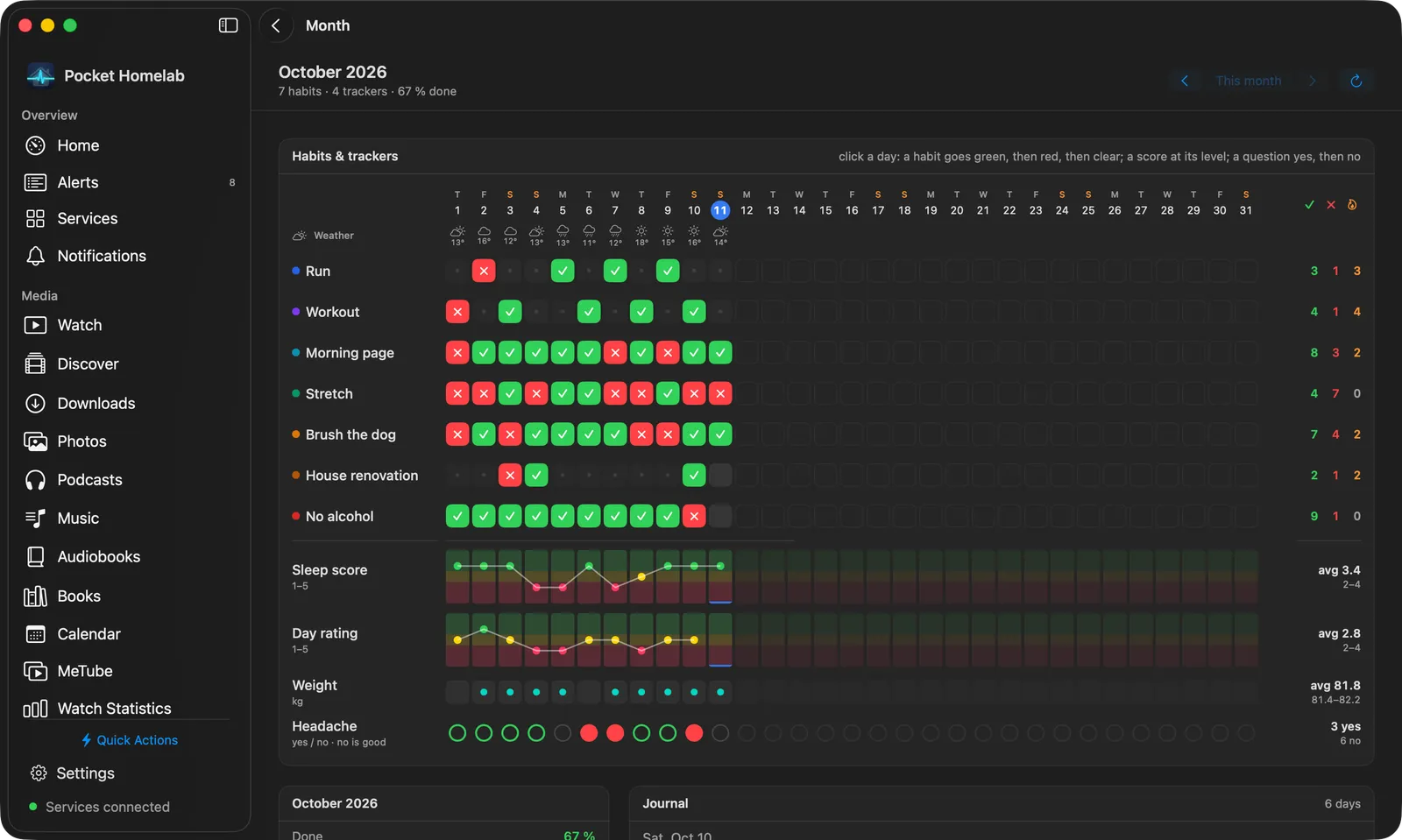The height and width of the screenshot is (840, 1402).
Task: Jump to This month
Action: (x=1249, y=81)
